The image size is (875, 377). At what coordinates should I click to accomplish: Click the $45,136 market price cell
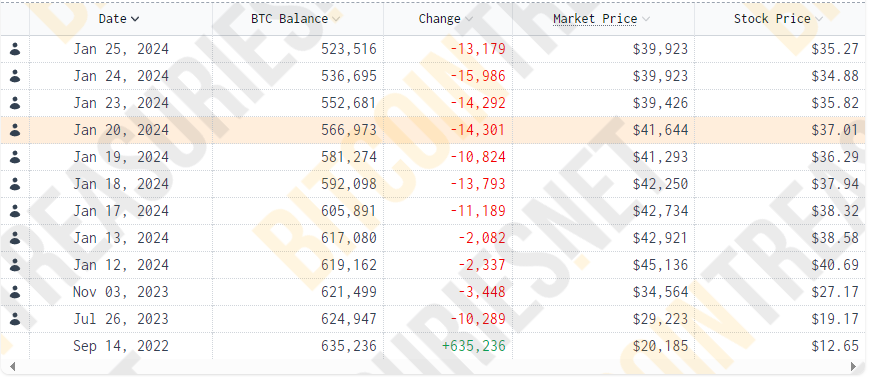pos(604,265)
